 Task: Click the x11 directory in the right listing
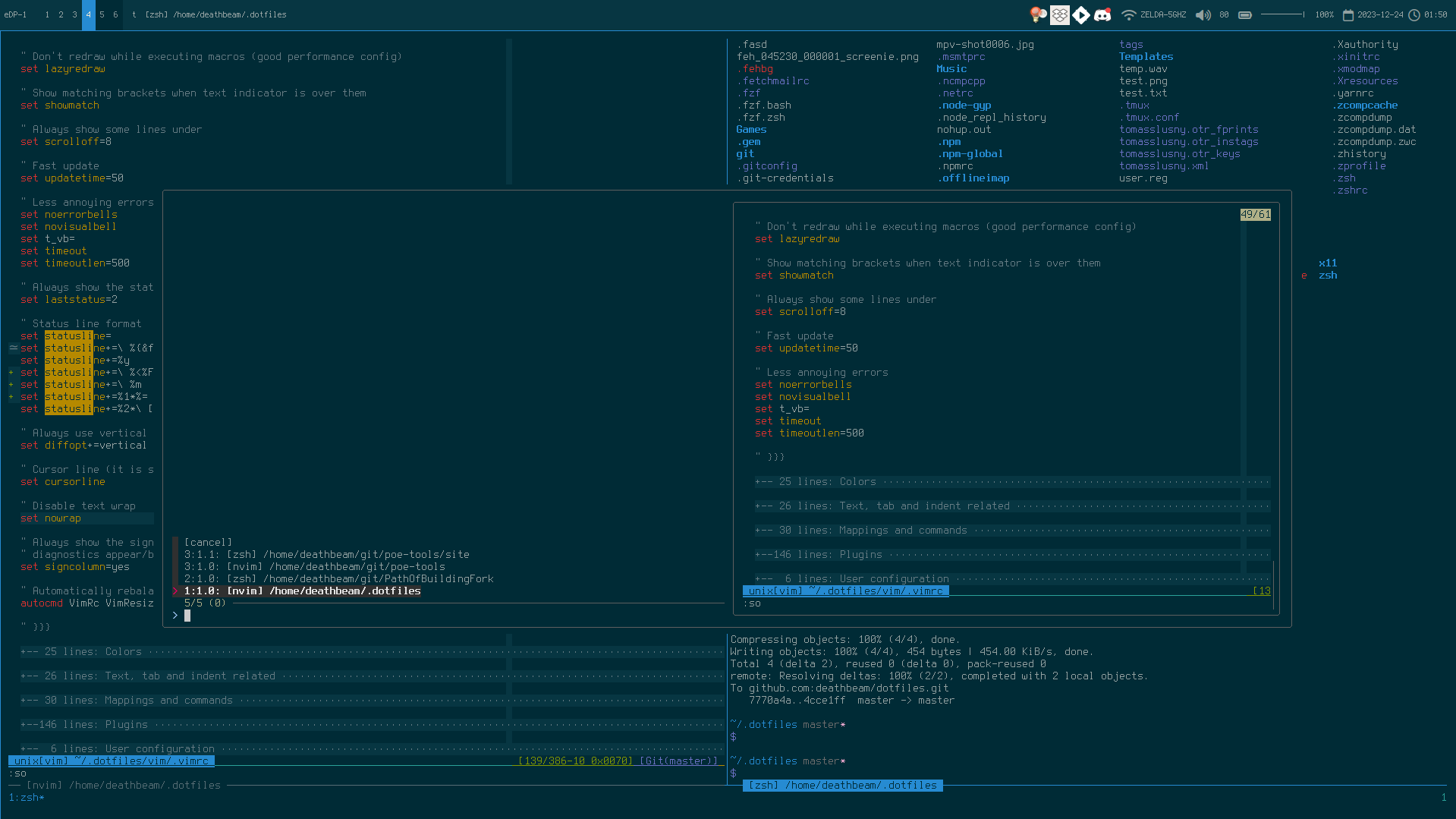click(x=1328, y=263)
